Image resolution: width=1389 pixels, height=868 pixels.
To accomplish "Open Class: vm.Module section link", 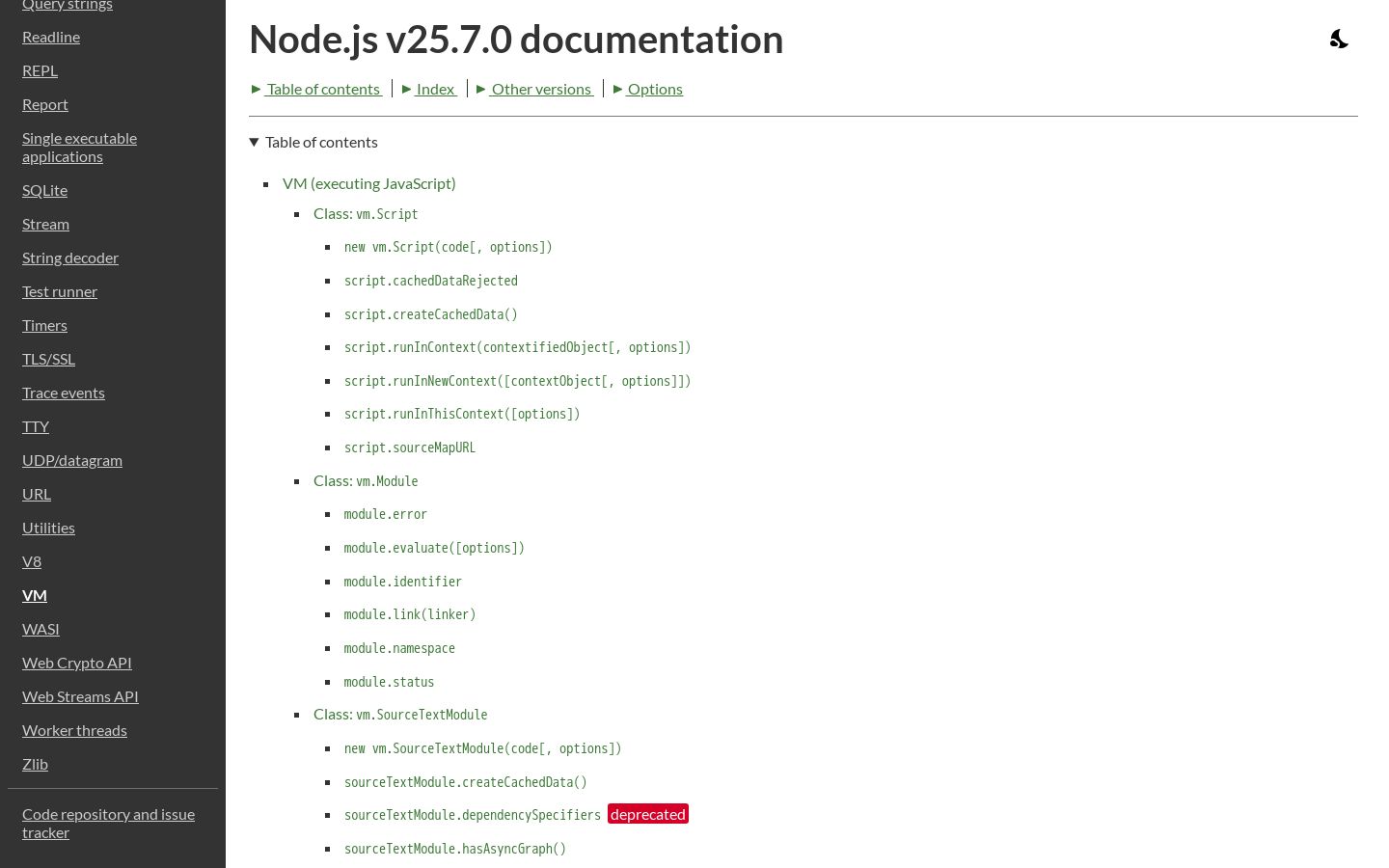I will 366,481.
